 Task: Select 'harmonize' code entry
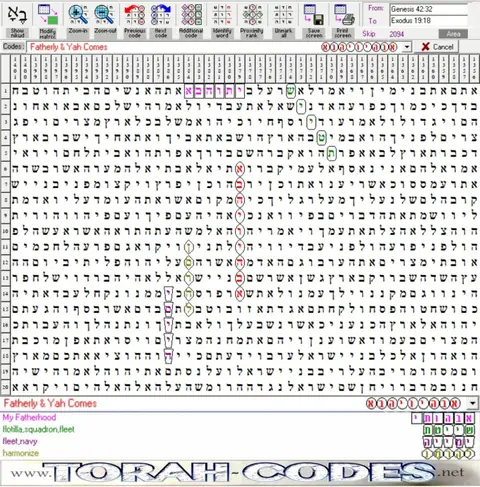coord(21,453)
